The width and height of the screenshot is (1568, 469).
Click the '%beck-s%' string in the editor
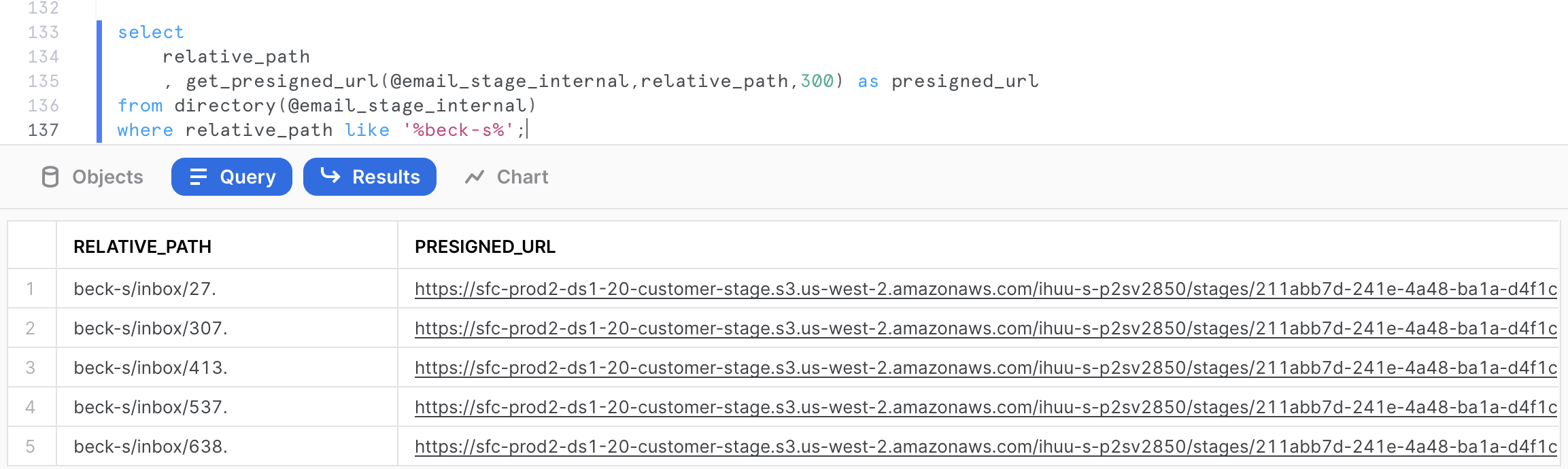point(458,130)
